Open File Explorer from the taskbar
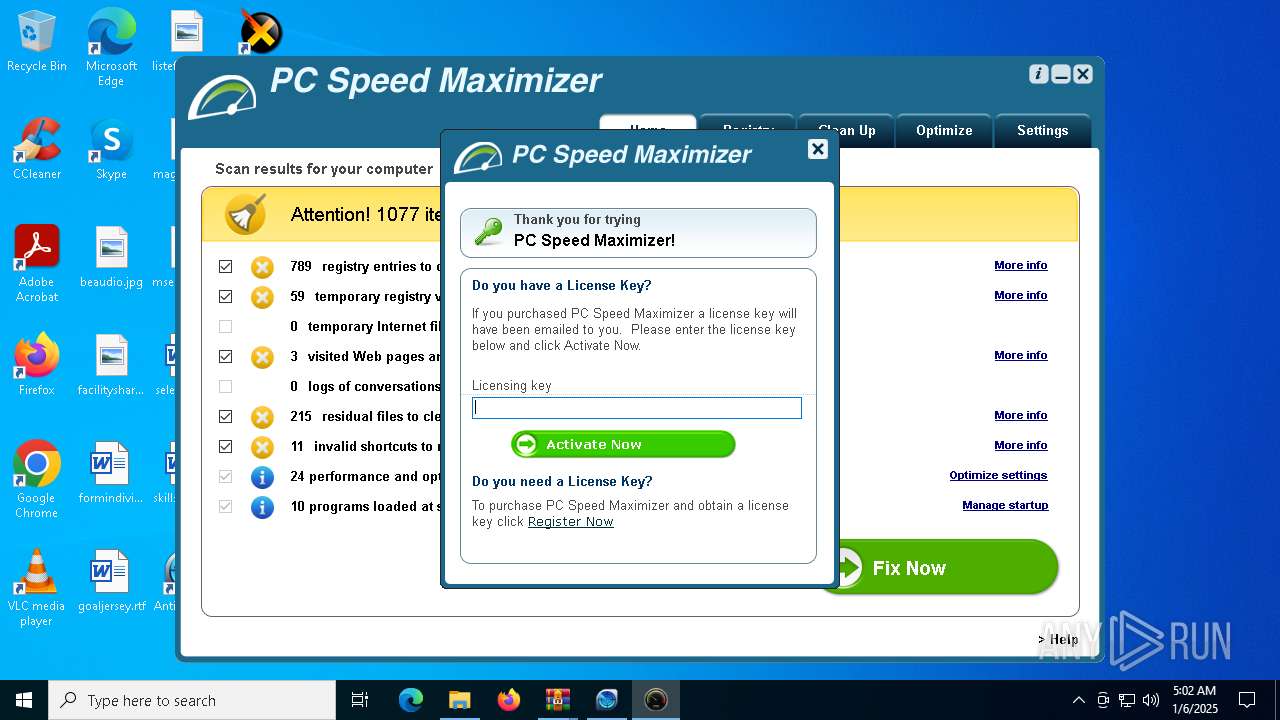Image resolution: width=1280 pixels, height=720 pixels. [x=460, y=700]
